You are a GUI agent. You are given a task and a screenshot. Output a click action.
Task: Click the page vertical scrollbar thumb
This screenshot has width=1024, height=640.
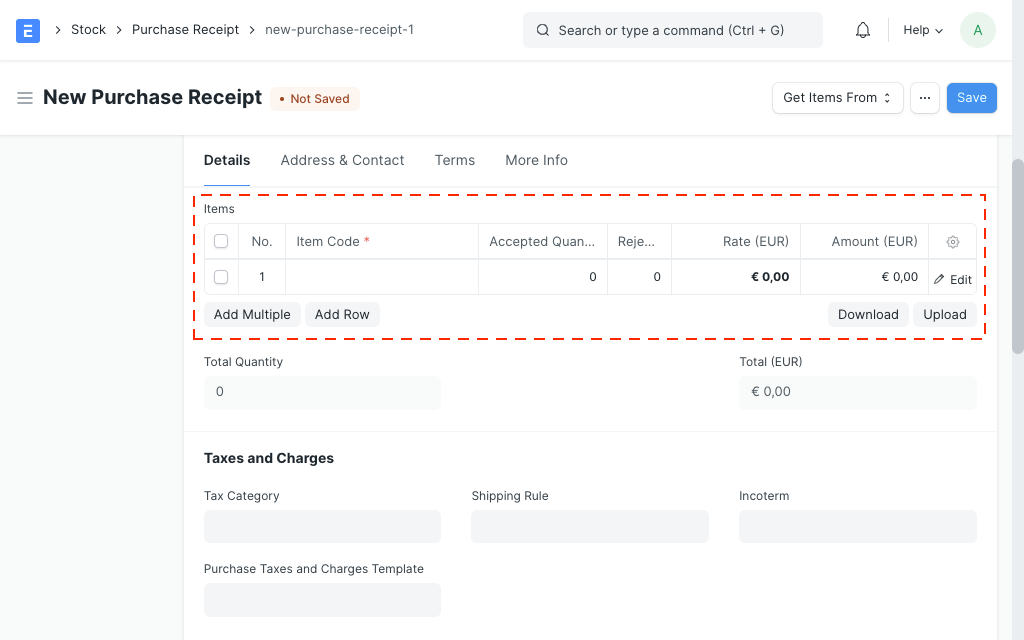tap(1018, 255)
